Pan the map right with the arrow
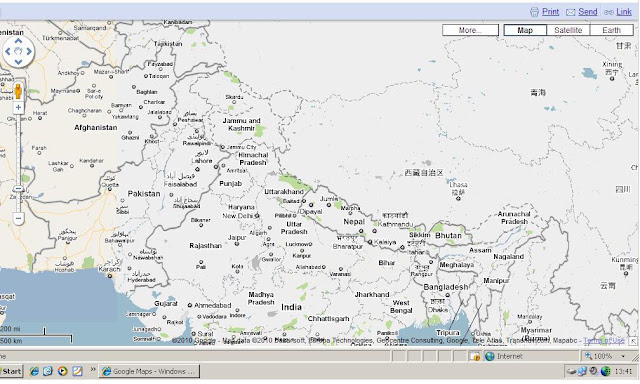The height and width of the screenshot is (384, 640). [x=29, y=51]
